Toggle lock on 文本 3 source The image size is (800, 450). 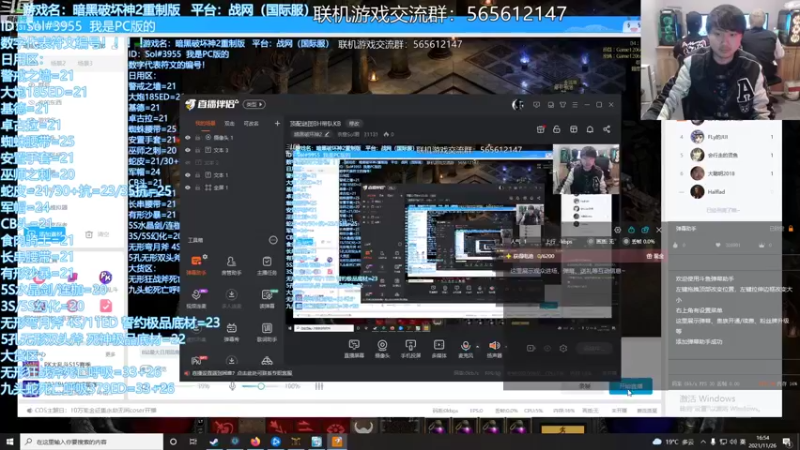coord(197,150)
